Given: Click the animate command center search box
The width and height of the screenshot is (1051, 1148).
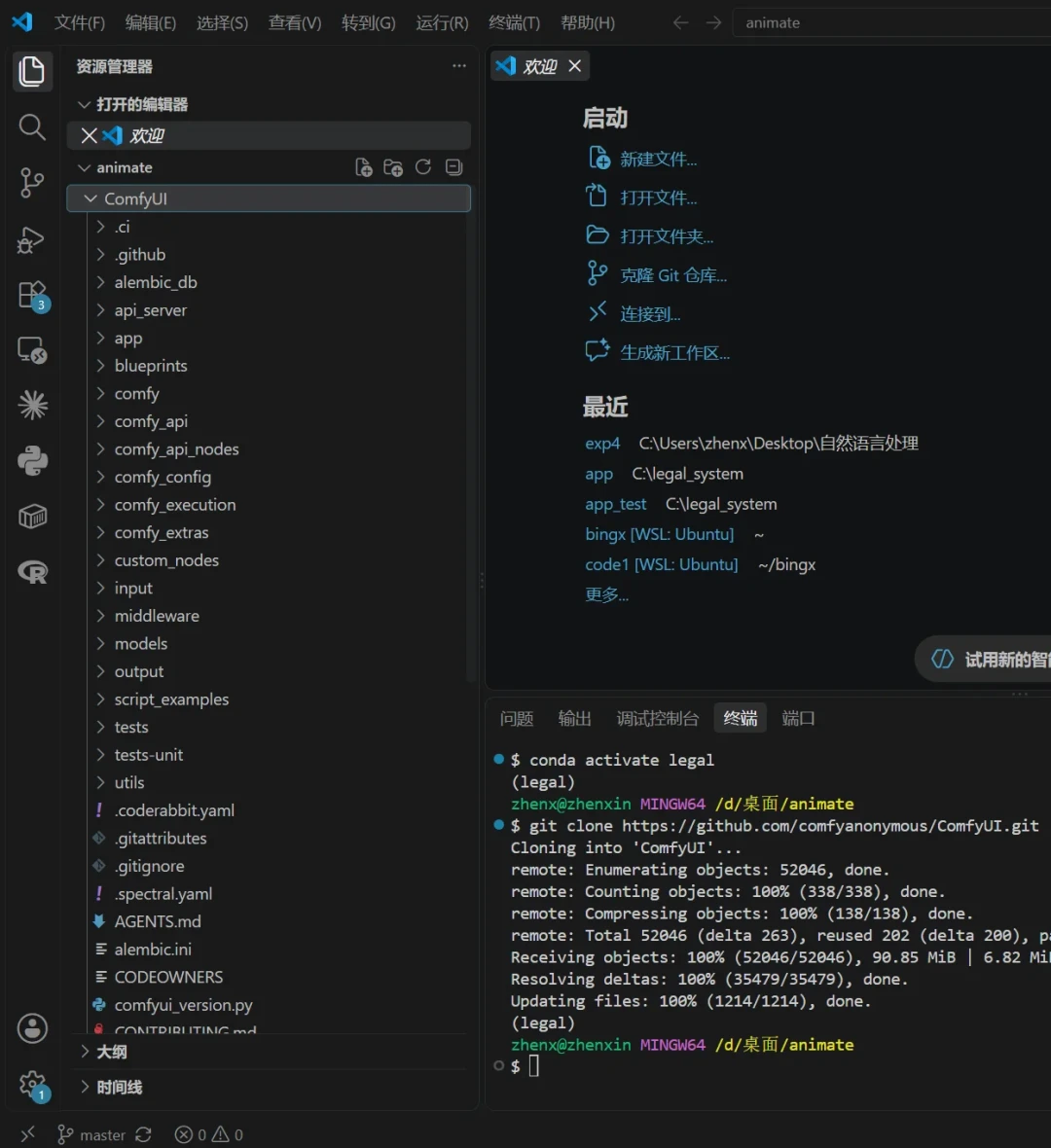Looking at the screenshot, I should tap(892, 22).
